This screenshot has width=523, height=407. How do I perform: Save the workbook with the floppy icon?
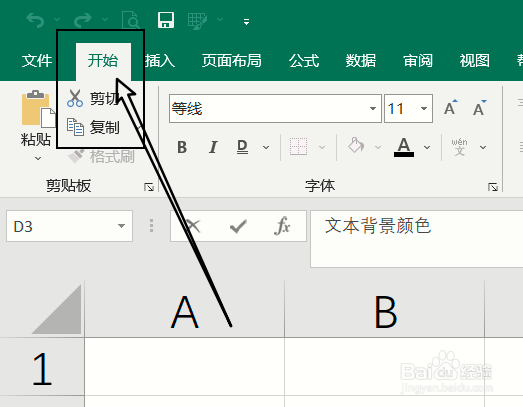click(166, 20)
